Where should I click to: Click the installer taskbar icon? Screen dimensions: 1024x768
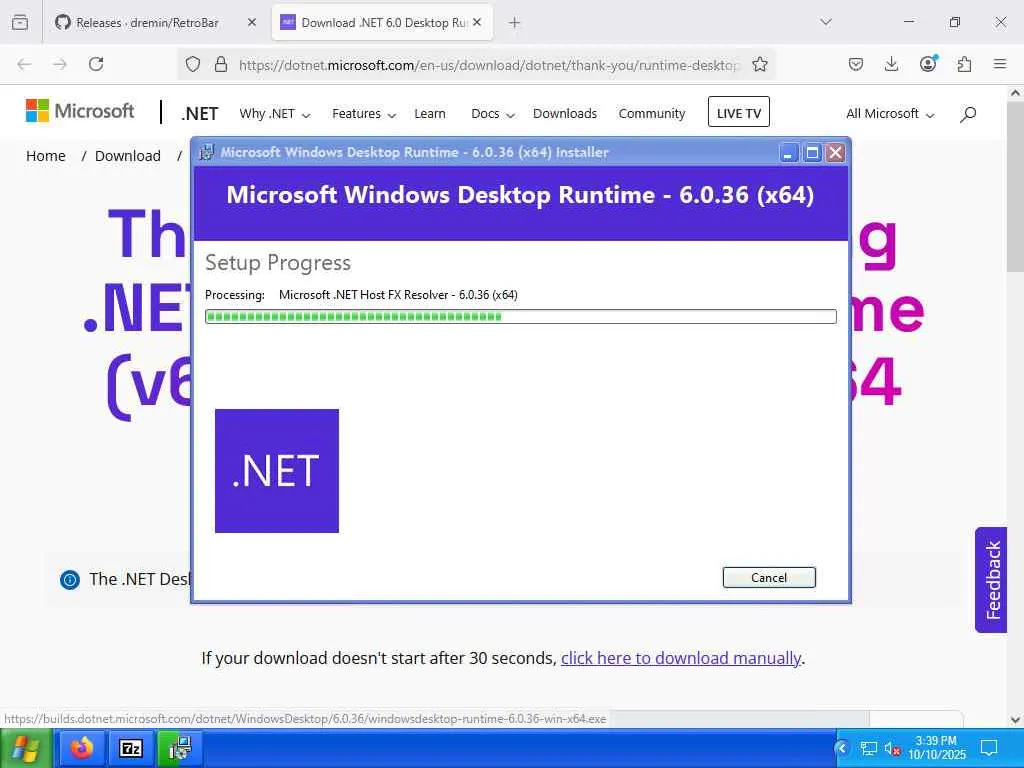pyautogui.click(x=180, y=748)
